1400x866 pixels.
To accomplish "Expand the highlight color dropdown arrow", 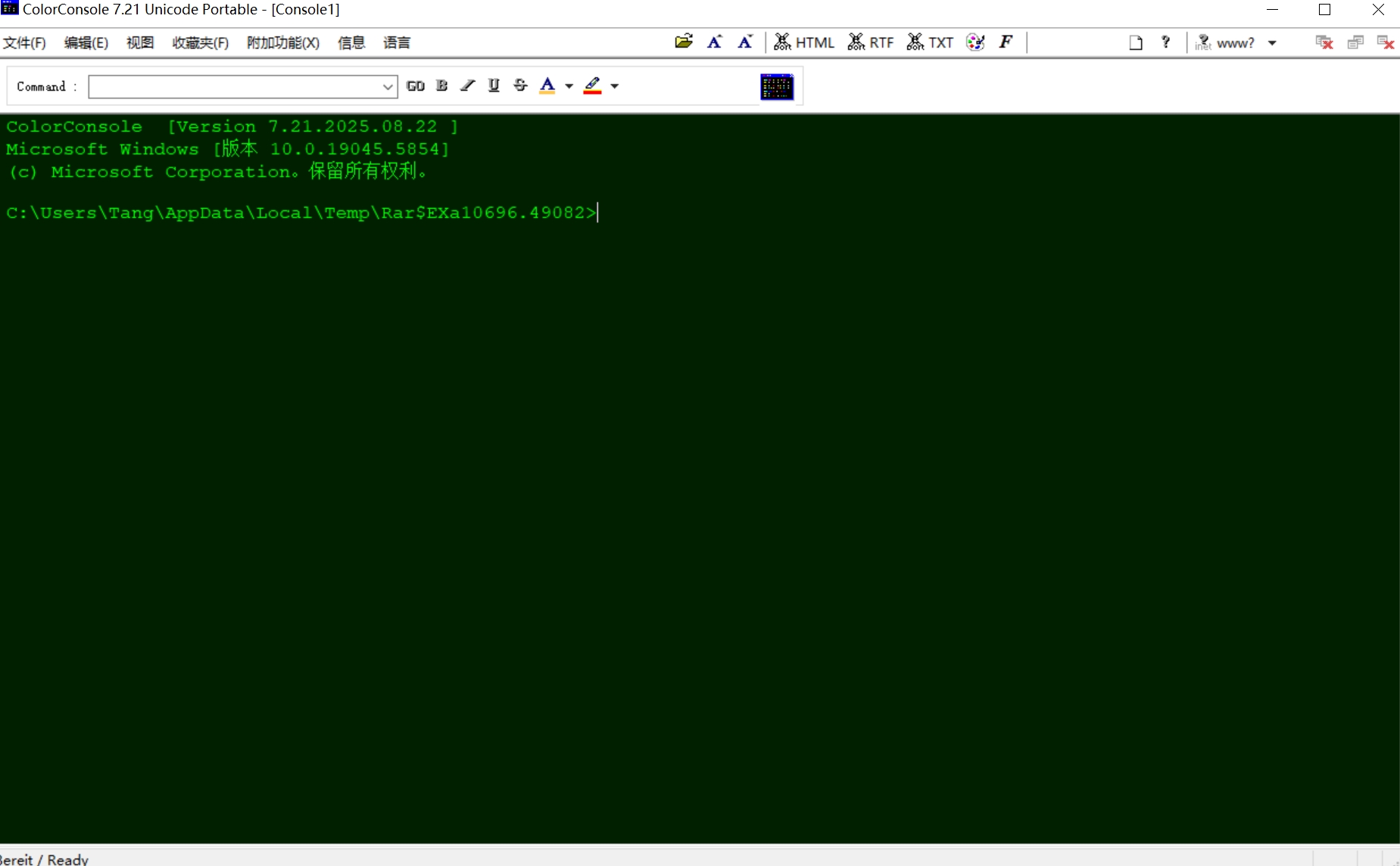I will click(x=615, y=86).
